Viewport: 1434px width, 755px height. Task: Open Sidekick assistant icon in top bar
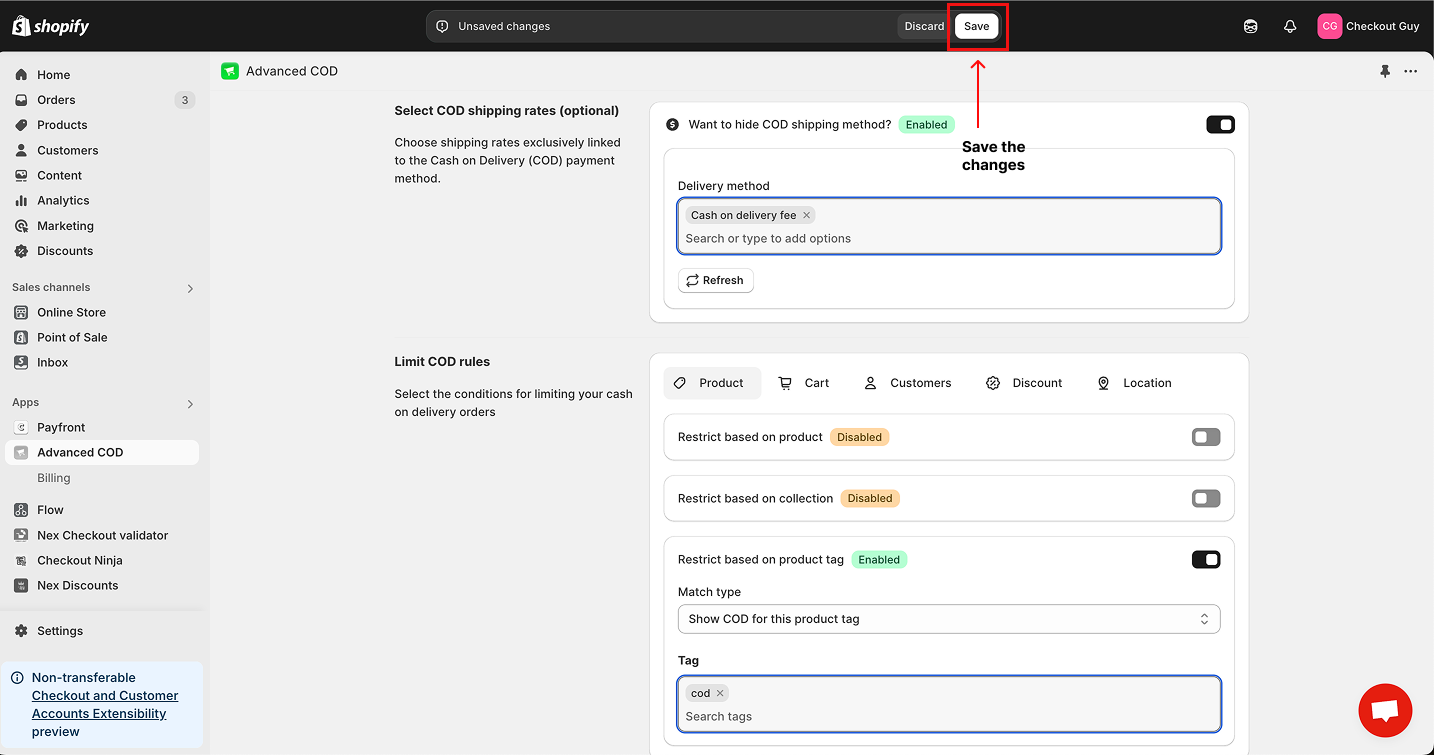pos(1250,27)
